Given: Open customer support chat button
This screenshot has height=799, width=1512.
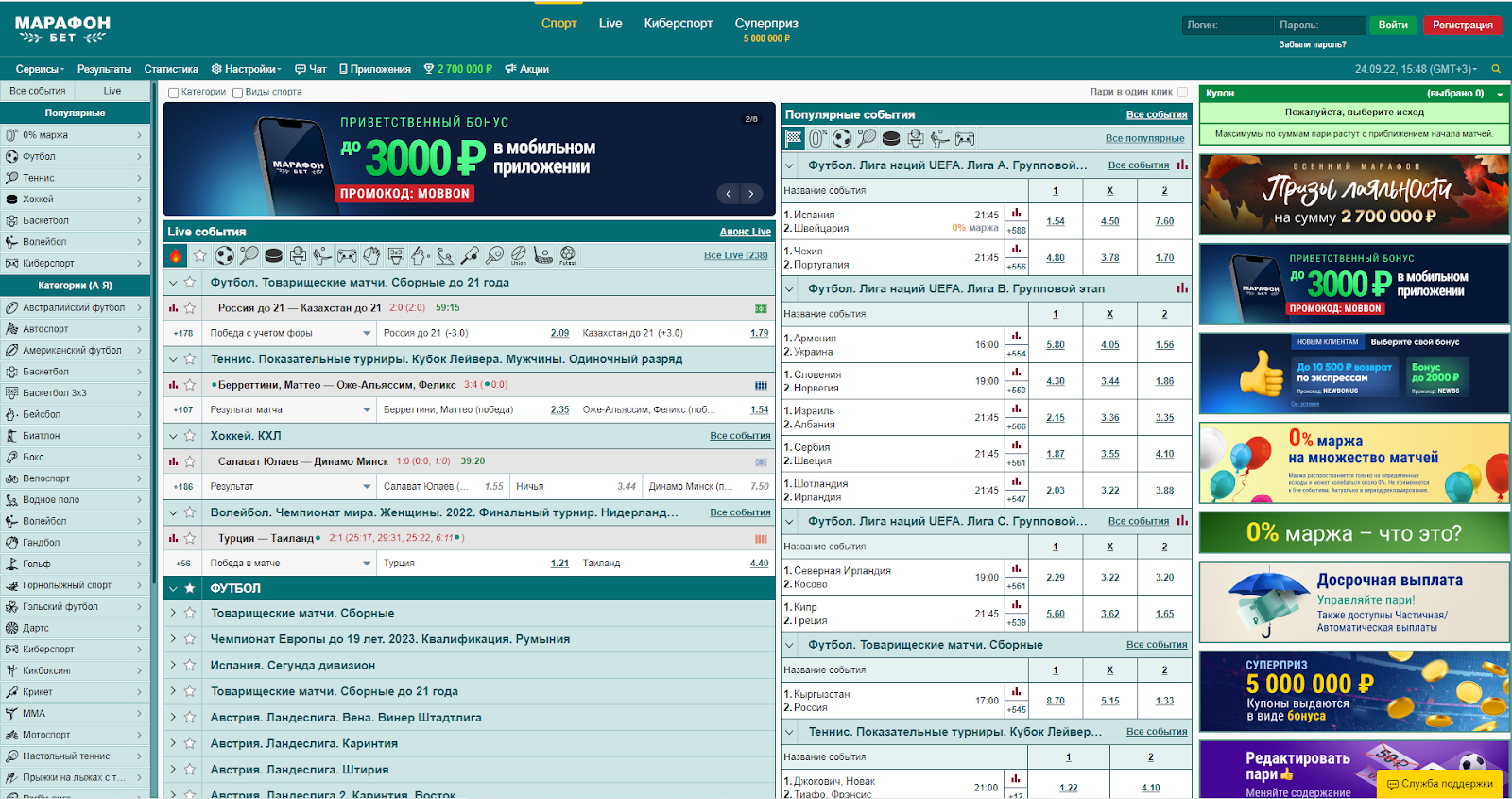Looking at the screenshot, I should 1440,784.
